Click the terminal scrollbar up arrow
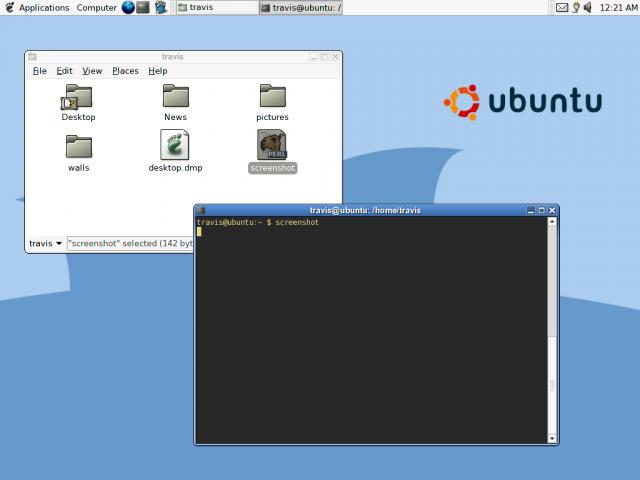The width and height of the screenshot is (640, 480). pyautogui.click(x=552, y=222)
